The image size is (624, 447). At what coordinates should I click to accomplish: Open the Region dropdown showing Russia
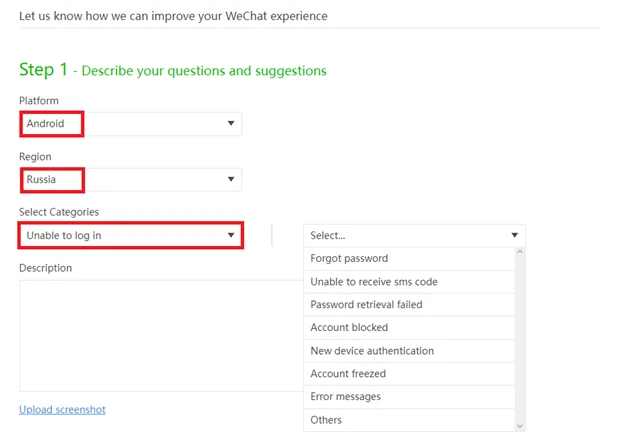pos(131,180)
